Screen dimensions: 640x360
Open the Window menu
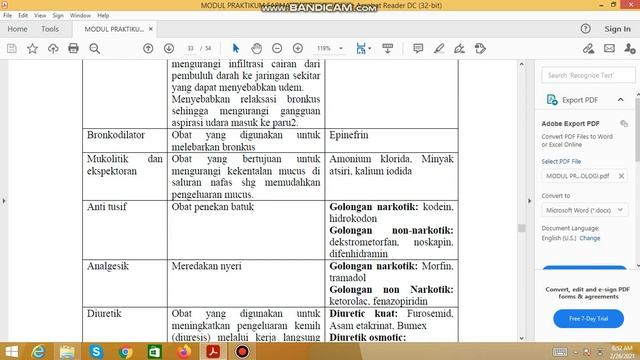(x=80, y=16)
